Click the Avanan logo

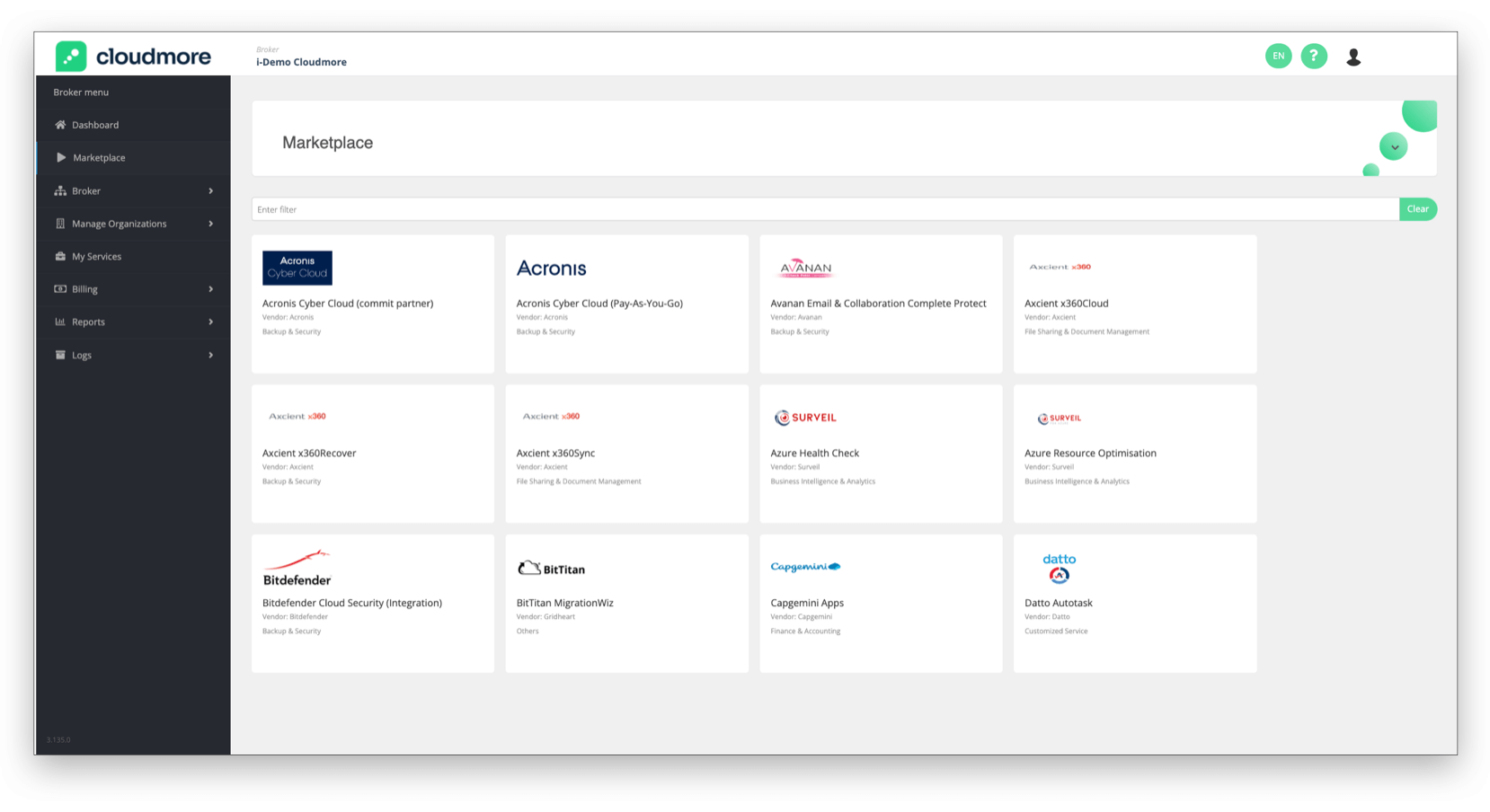[x=805, y=268]
